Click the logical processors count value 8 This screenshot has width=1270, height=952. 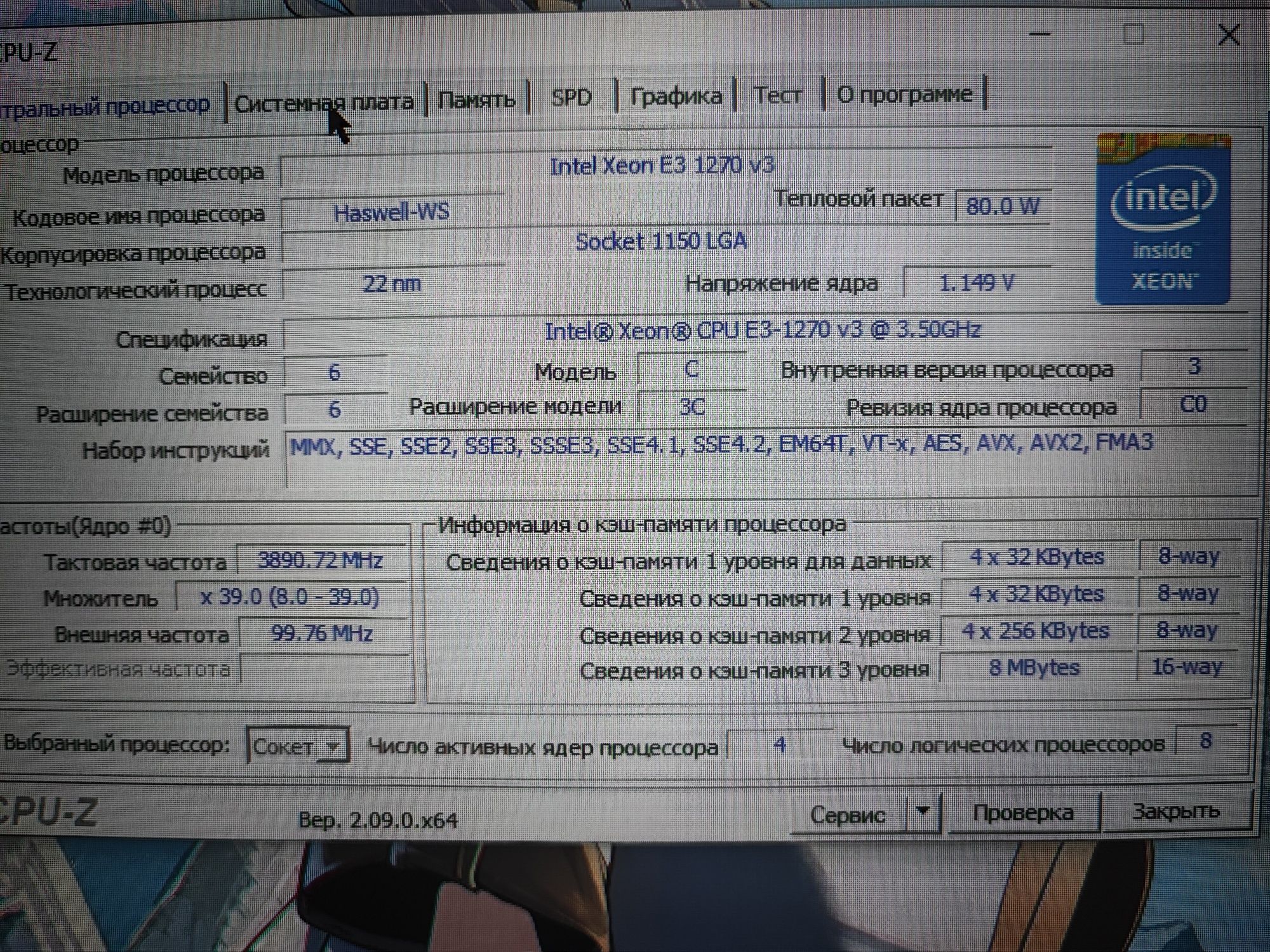pos(1205,741)
